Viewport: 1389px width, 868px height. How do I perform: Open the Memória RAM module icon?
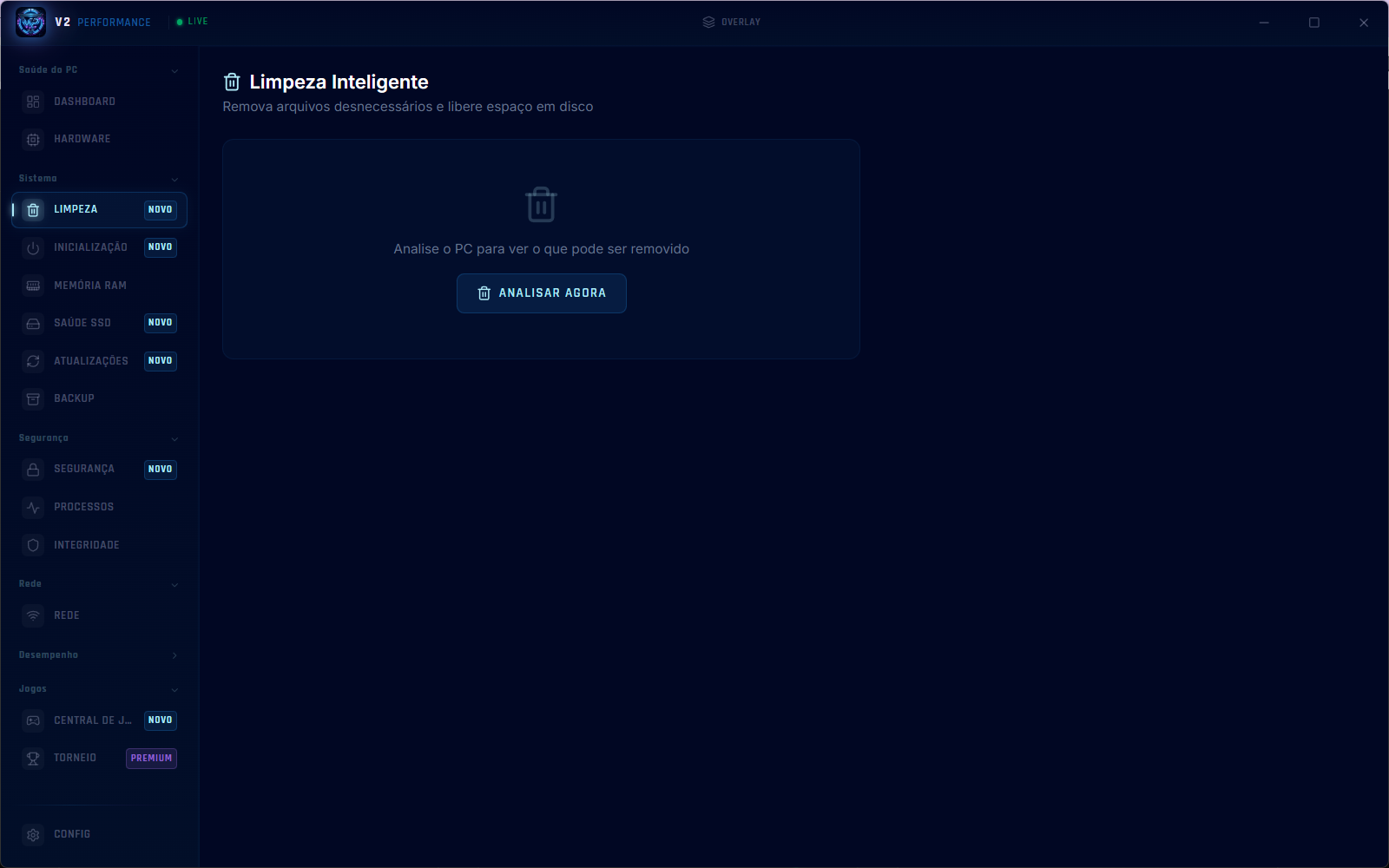33,286
